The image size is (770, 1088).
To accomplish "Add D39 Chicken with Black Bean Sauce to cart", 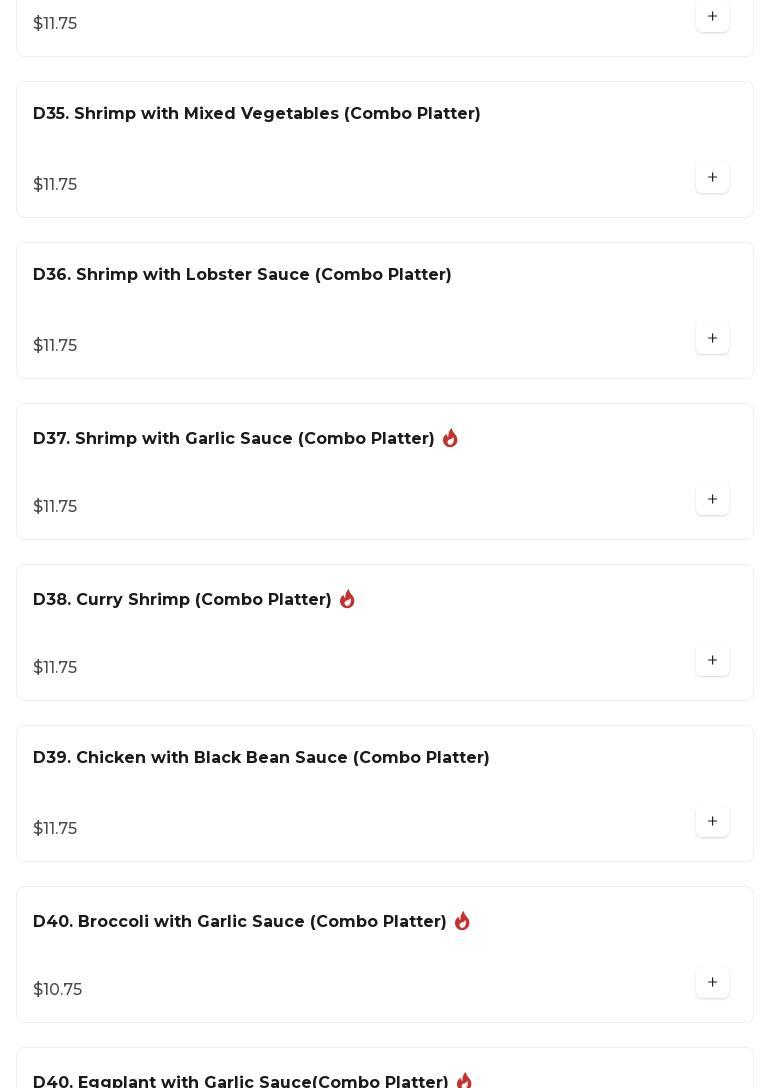I will pyautogui.click(x=712, y=822).
